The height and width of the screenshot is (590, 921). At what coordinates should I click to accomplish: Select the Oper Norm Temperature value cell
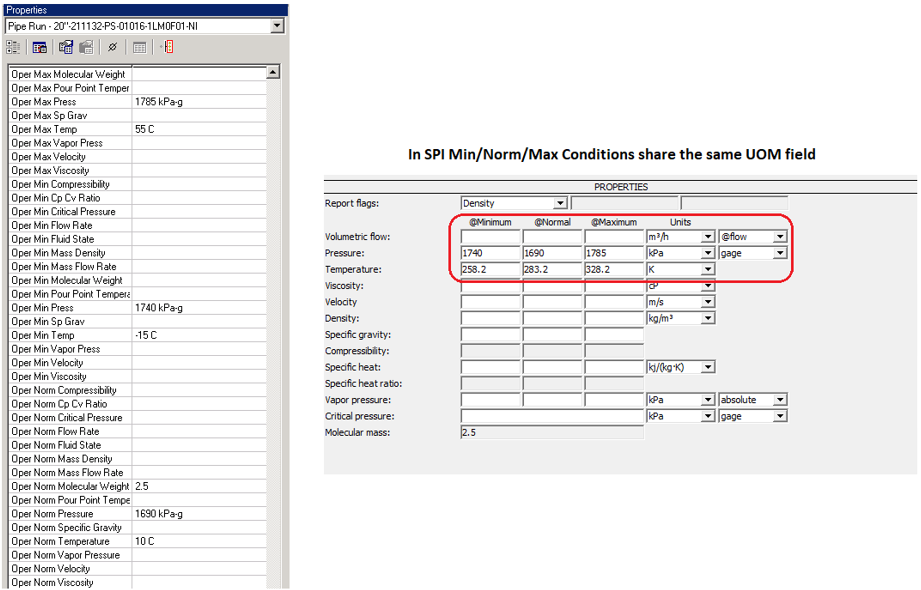point(199,541)
